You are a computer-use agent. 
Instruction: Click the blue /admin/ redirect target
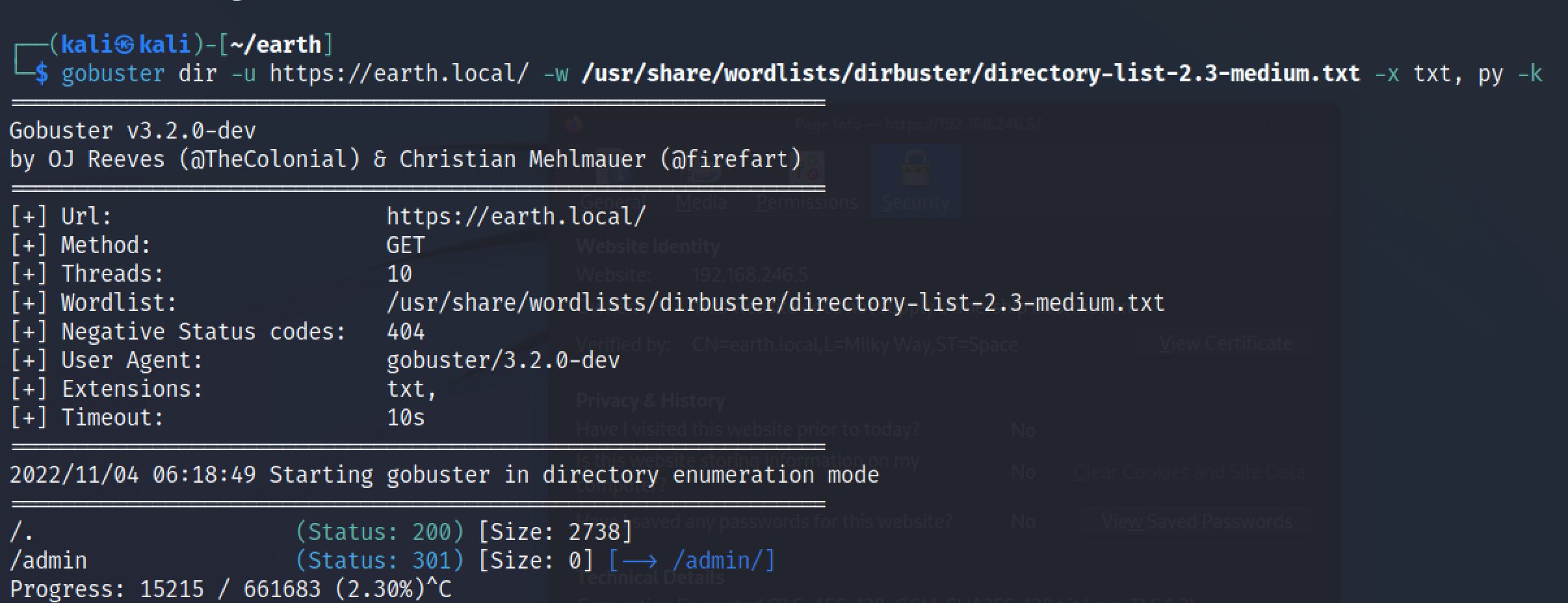click(723, 560)
